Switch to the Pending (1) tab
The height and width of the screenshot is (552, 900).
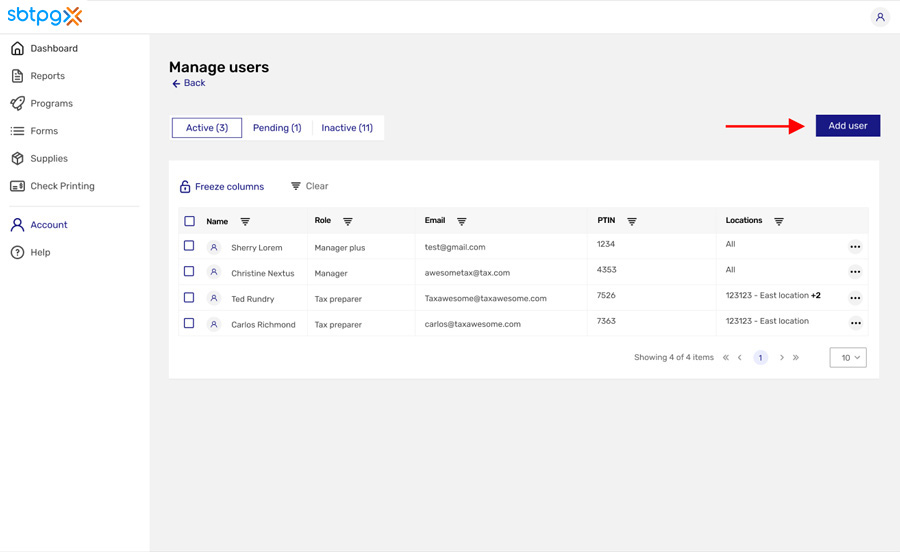tap(277, 128)
